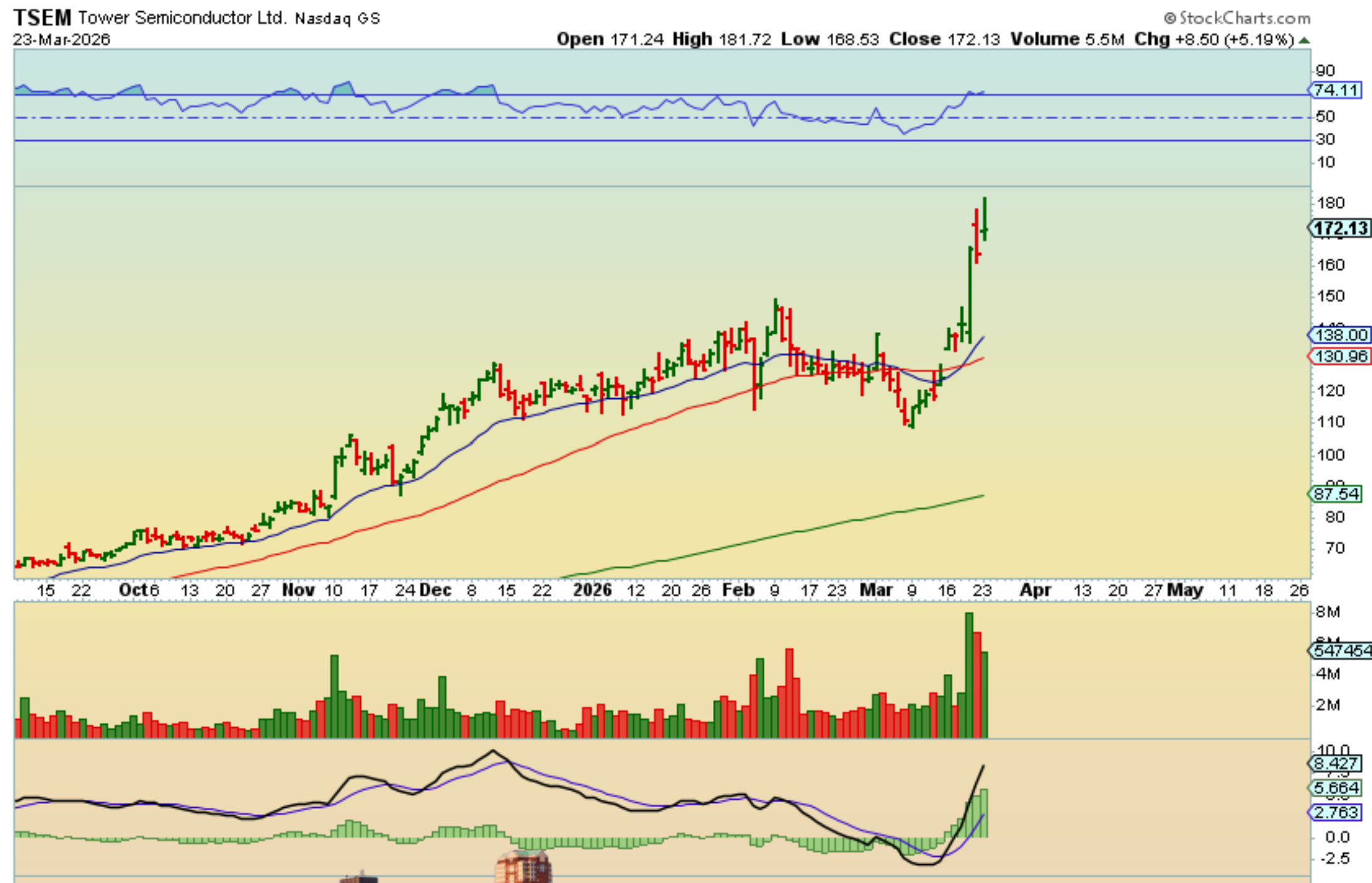1372x883 pixels.
Task: Click the Tower Semiconductor Ltd. company name
Action: (x=182, y=18)
